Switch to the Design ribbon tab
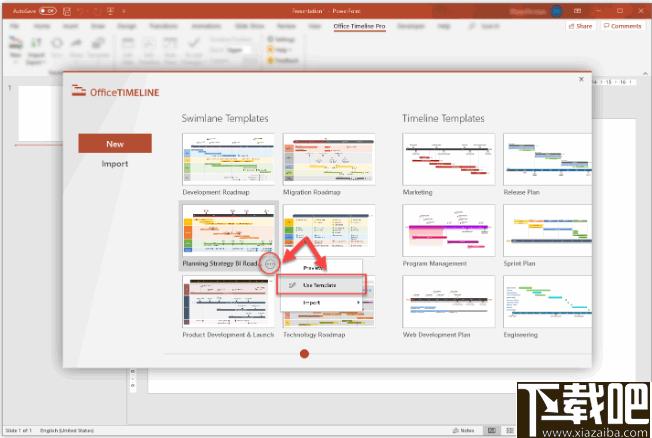 coord(126,26)
